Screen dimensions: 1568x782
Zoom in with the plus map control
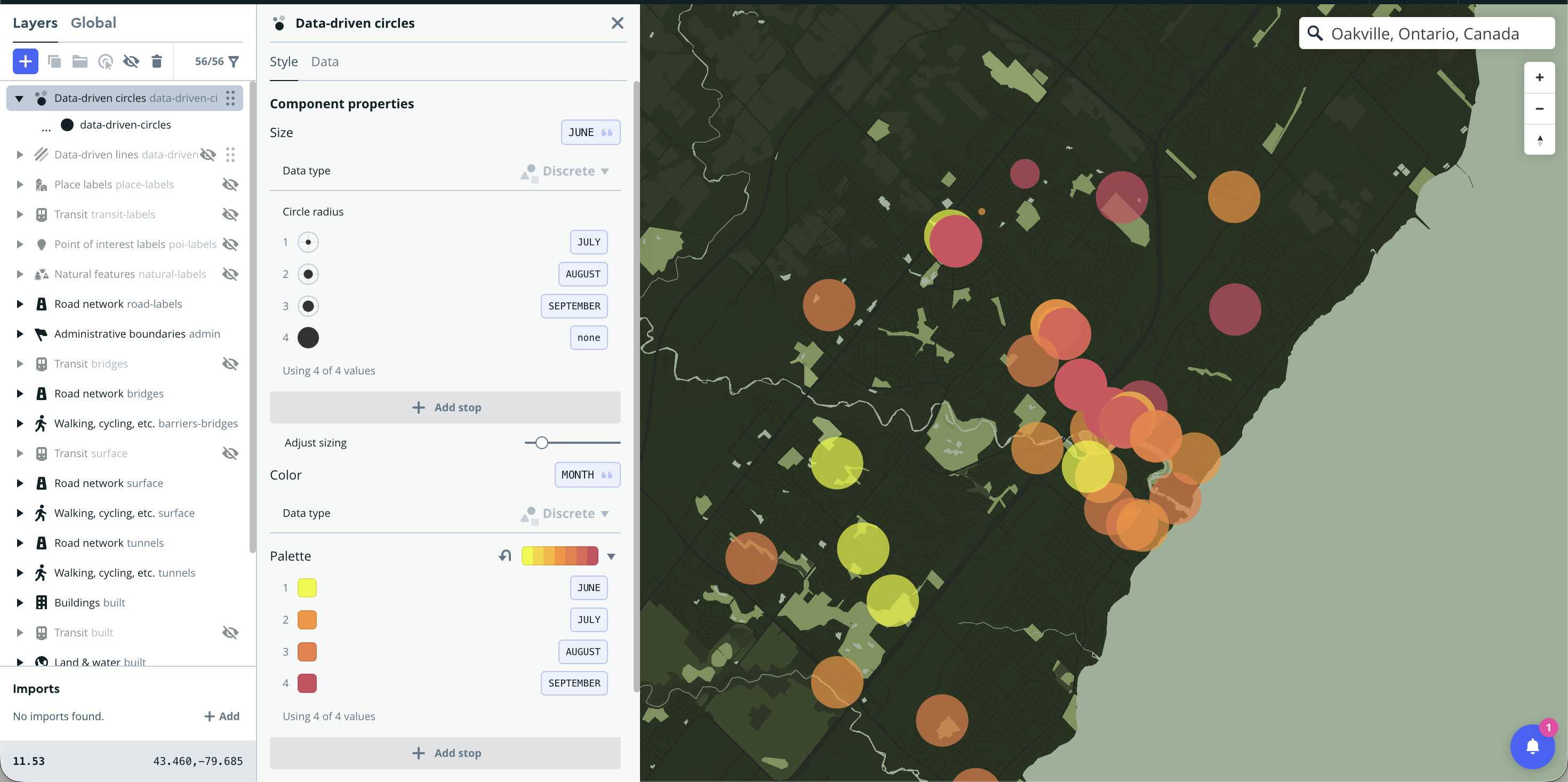pos(1539,77)
